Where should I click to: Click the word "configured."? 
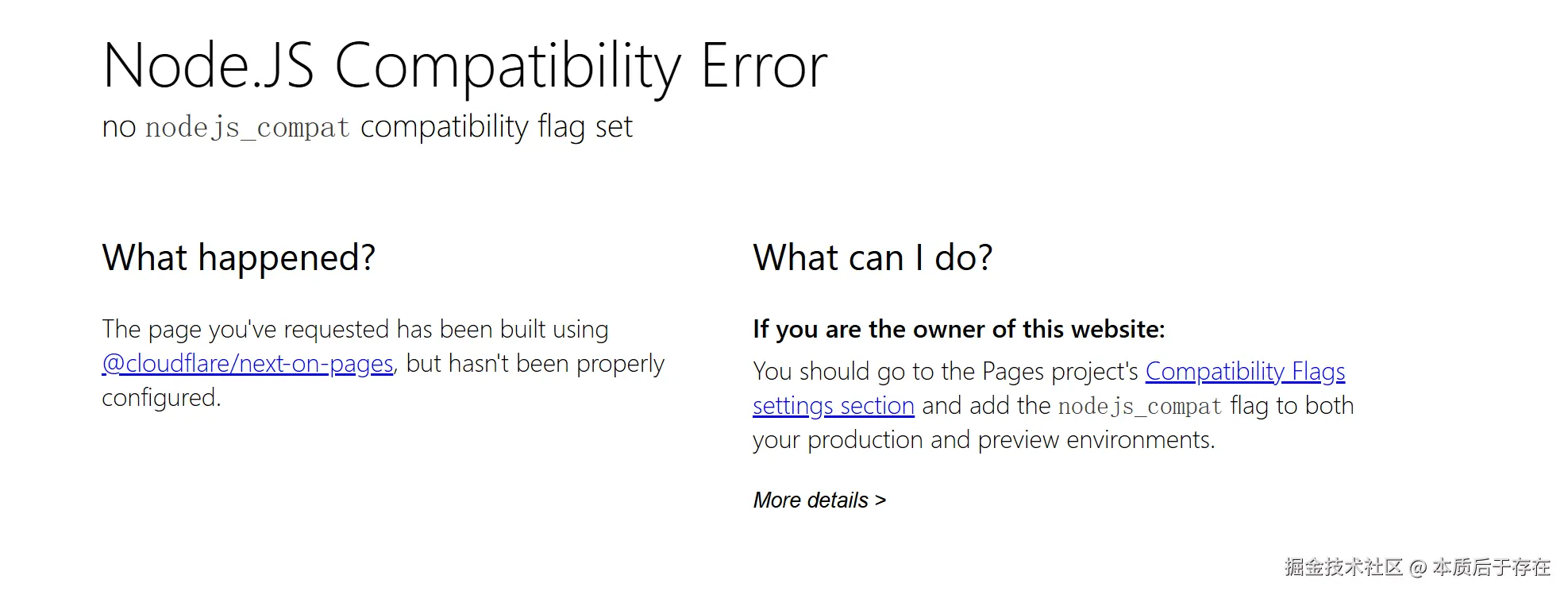click(161, 398)
